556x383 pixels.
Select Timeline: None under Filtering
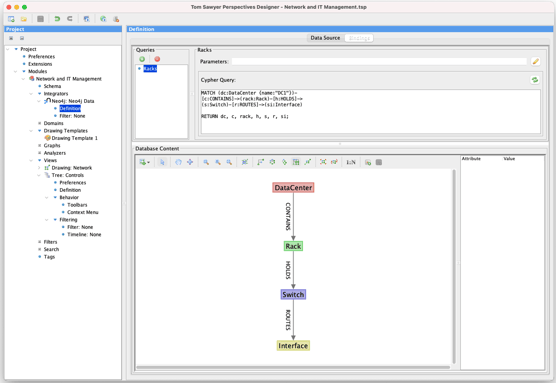[84, 234]
